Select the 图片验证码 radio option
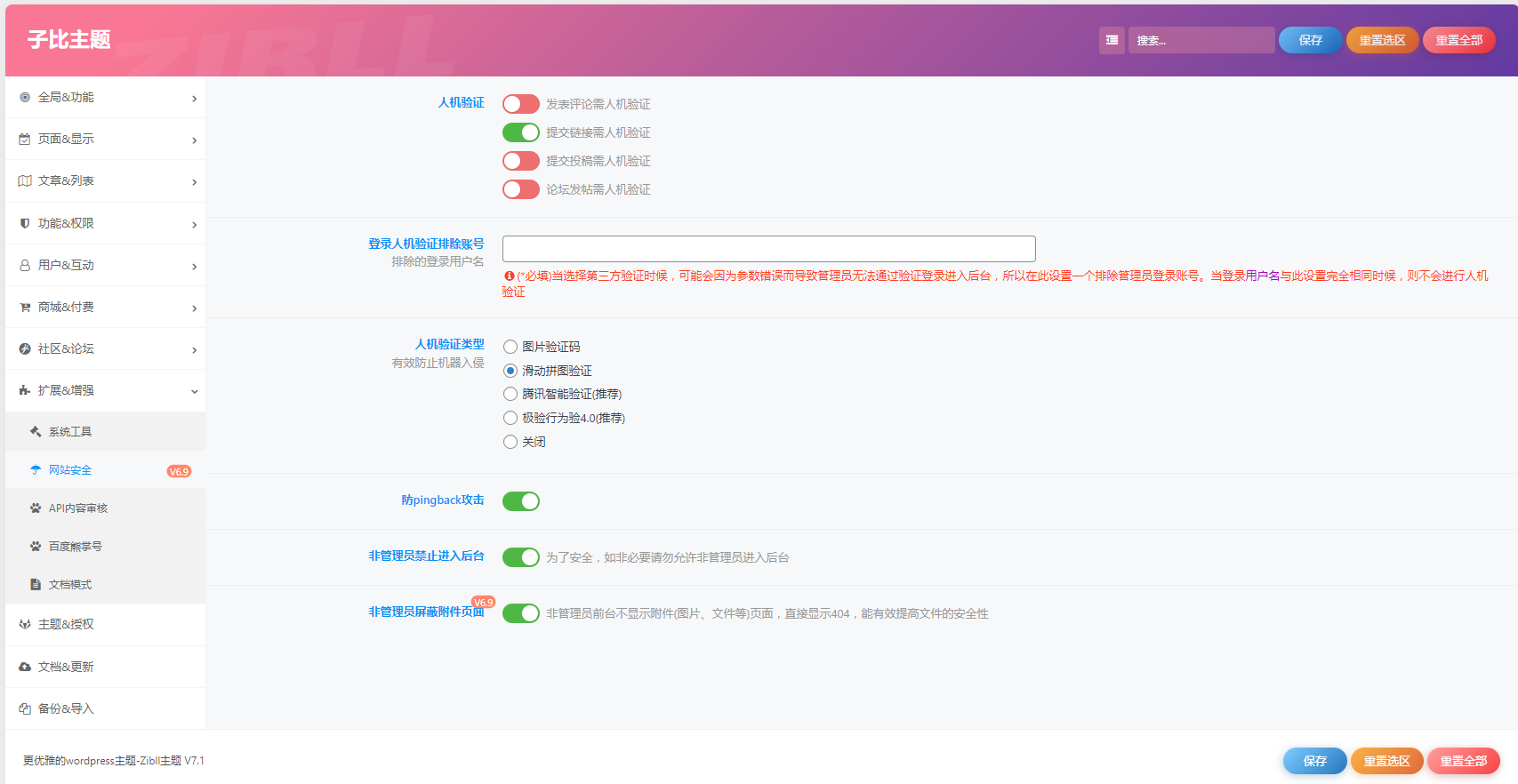Image resolution: width=1518 pixels, height=784 pixels. point(510,347)
